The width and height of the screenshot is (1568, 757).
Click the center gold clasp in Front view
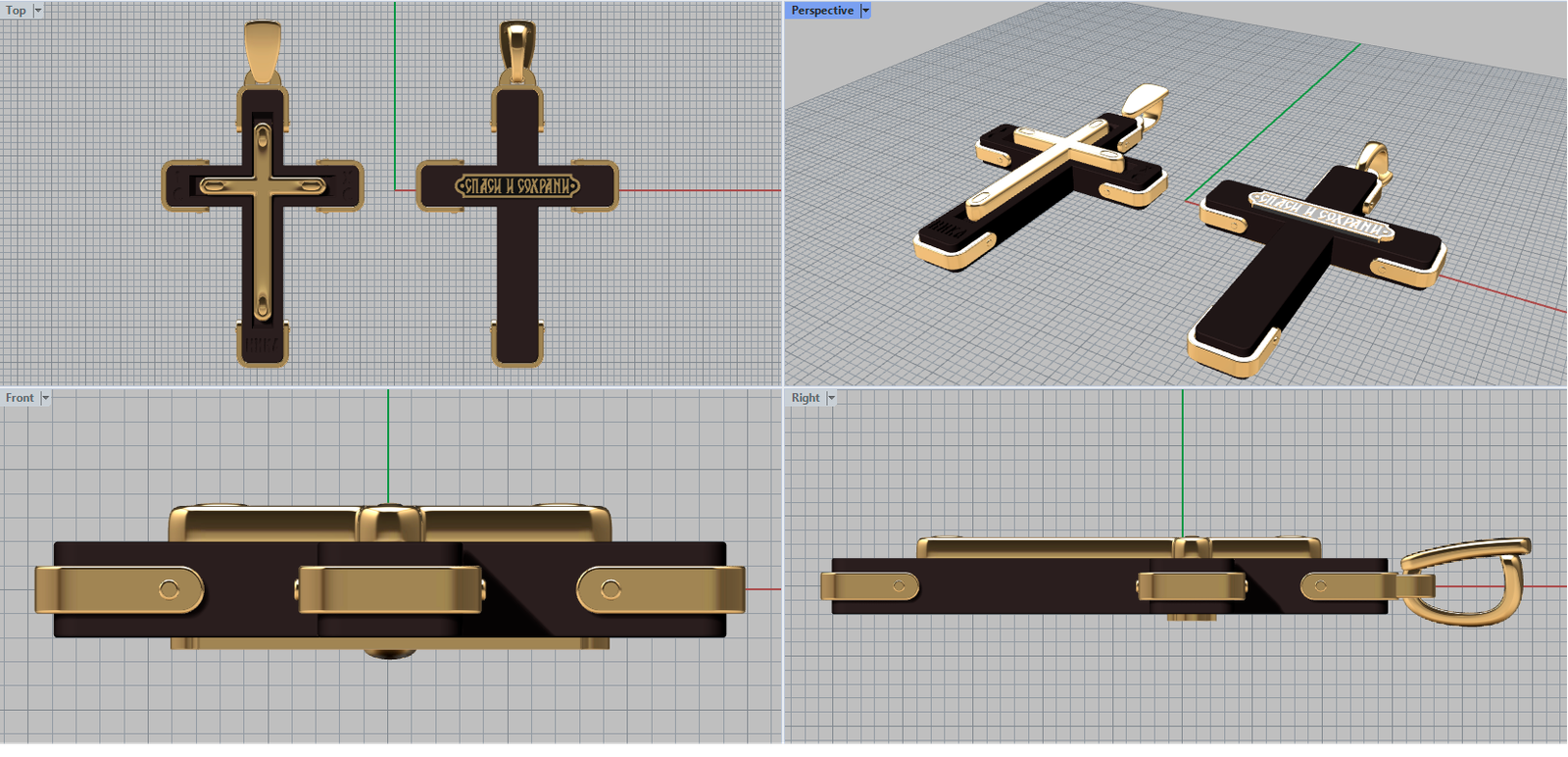pyautogui.click(x=390, y=589)
